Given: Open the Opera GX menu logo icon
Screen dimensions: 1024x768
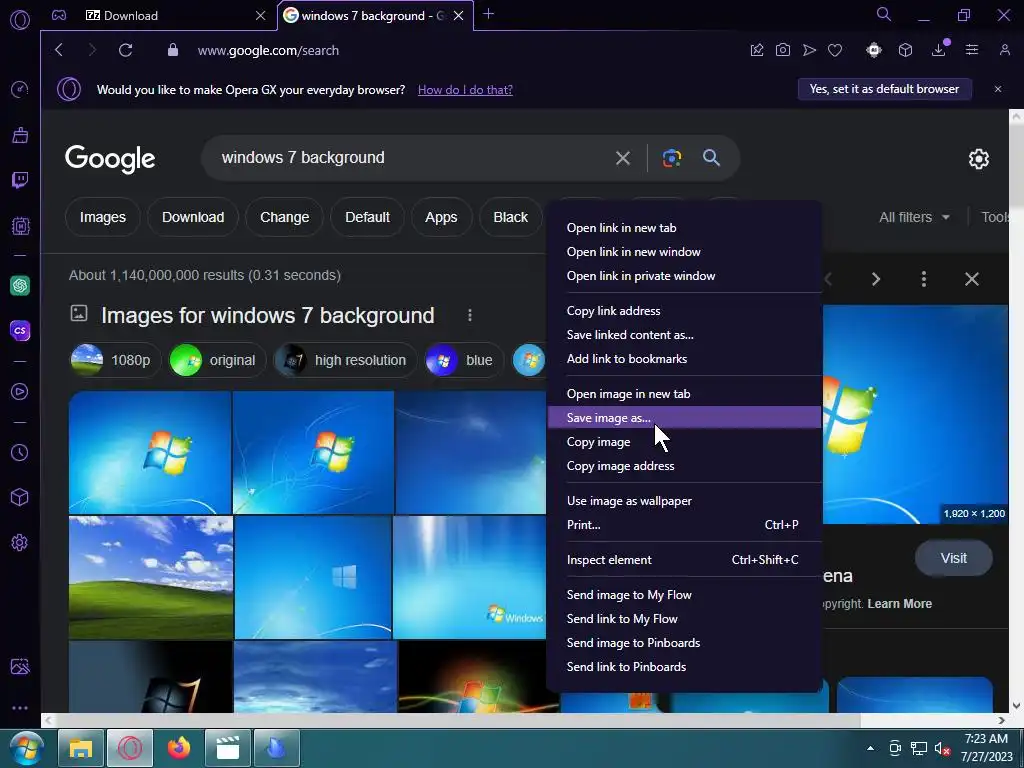Looking at the screenshot, I should [x=20, y=19].
